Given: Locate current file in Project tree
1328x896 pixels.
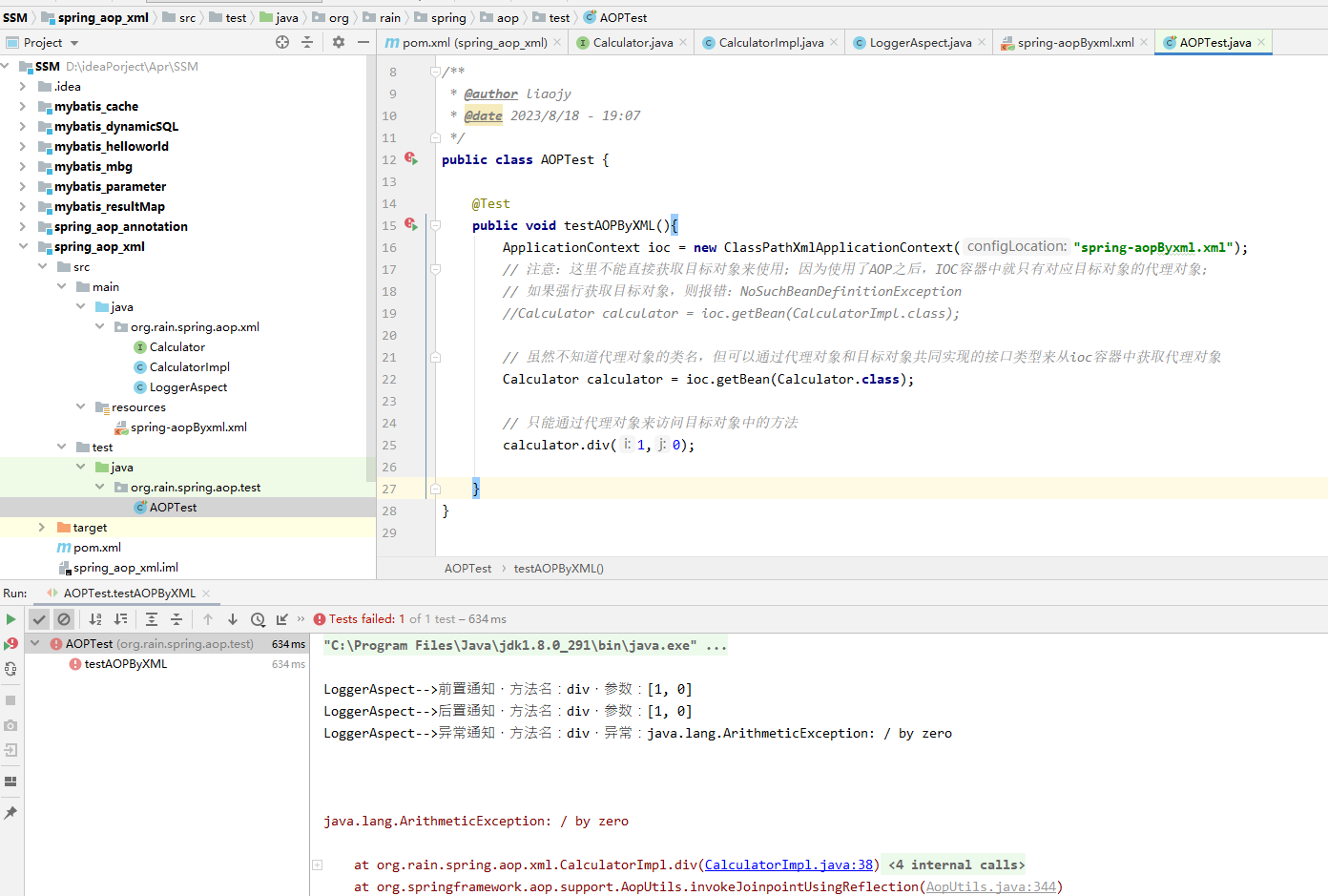Looking at the screenshot, I should (x=282, y=42).
